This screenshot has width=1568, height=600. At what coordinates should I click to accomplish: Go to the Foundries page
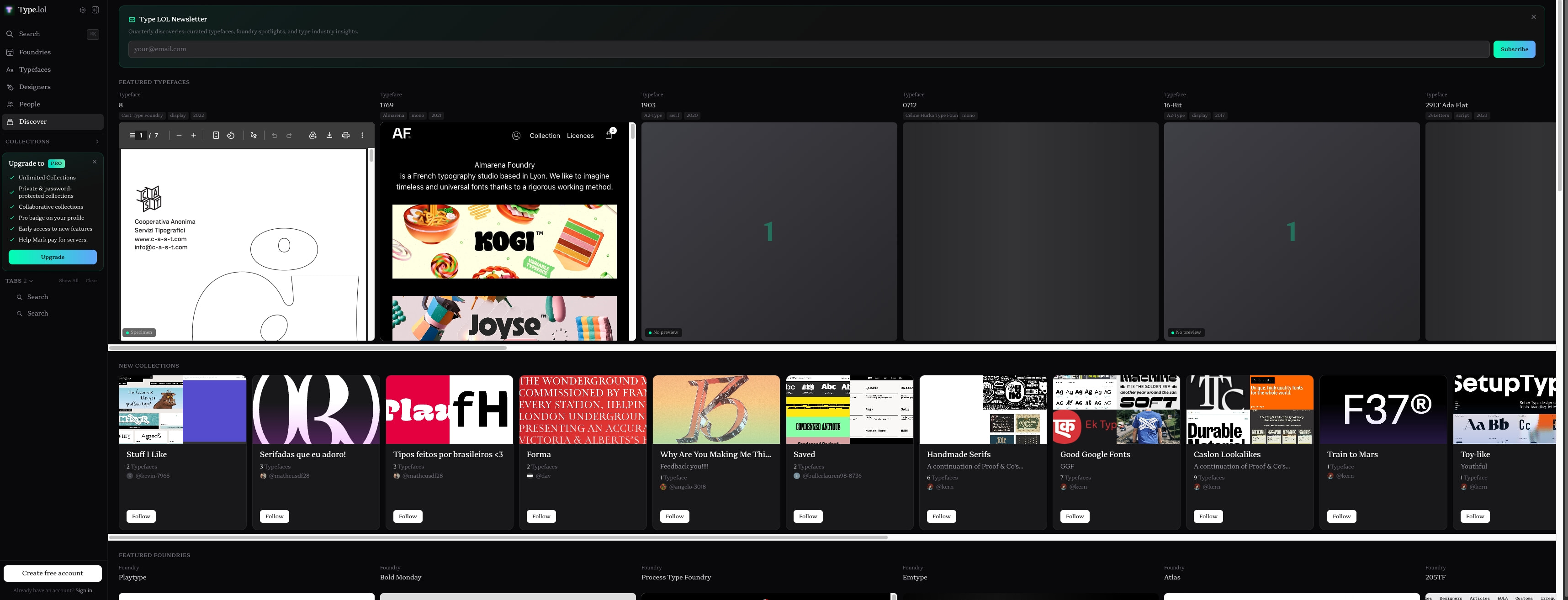click(x=53, y=53)
